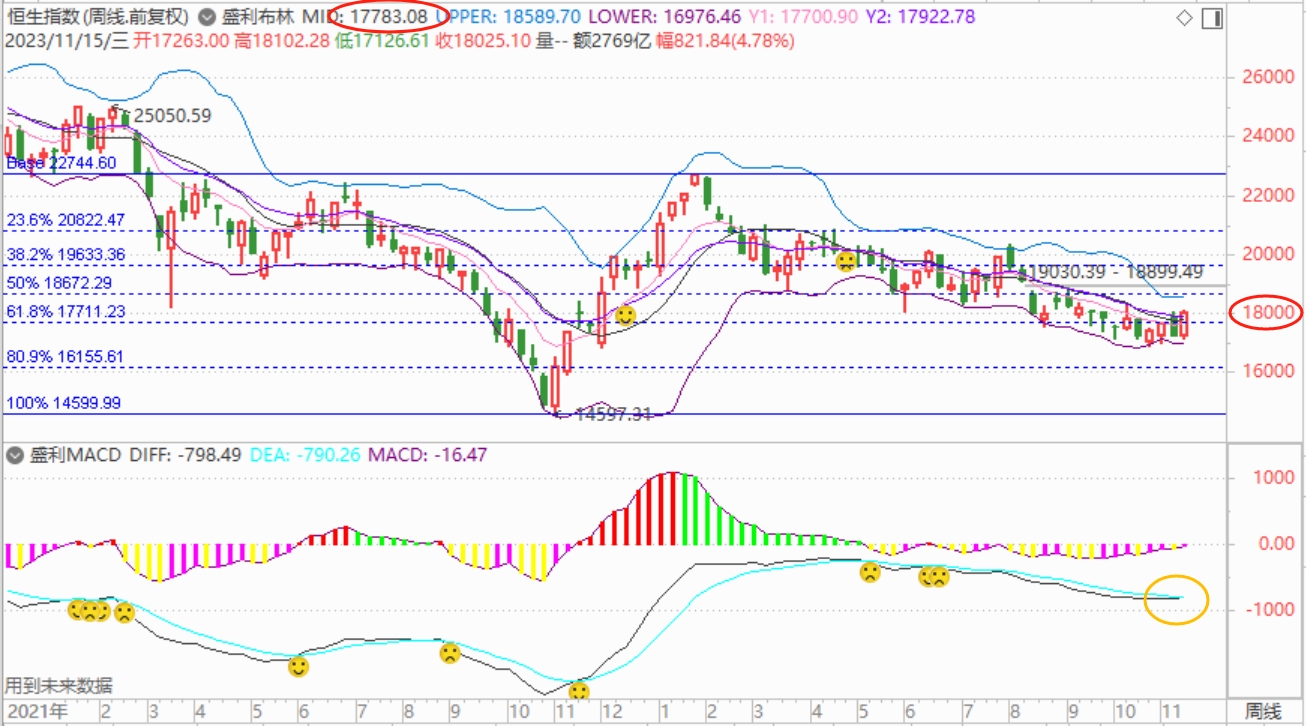Viewport: 1306px width, 726px height.
Task: Click the paired sad faces on MACD near June 2023
Action: point(933,577)
